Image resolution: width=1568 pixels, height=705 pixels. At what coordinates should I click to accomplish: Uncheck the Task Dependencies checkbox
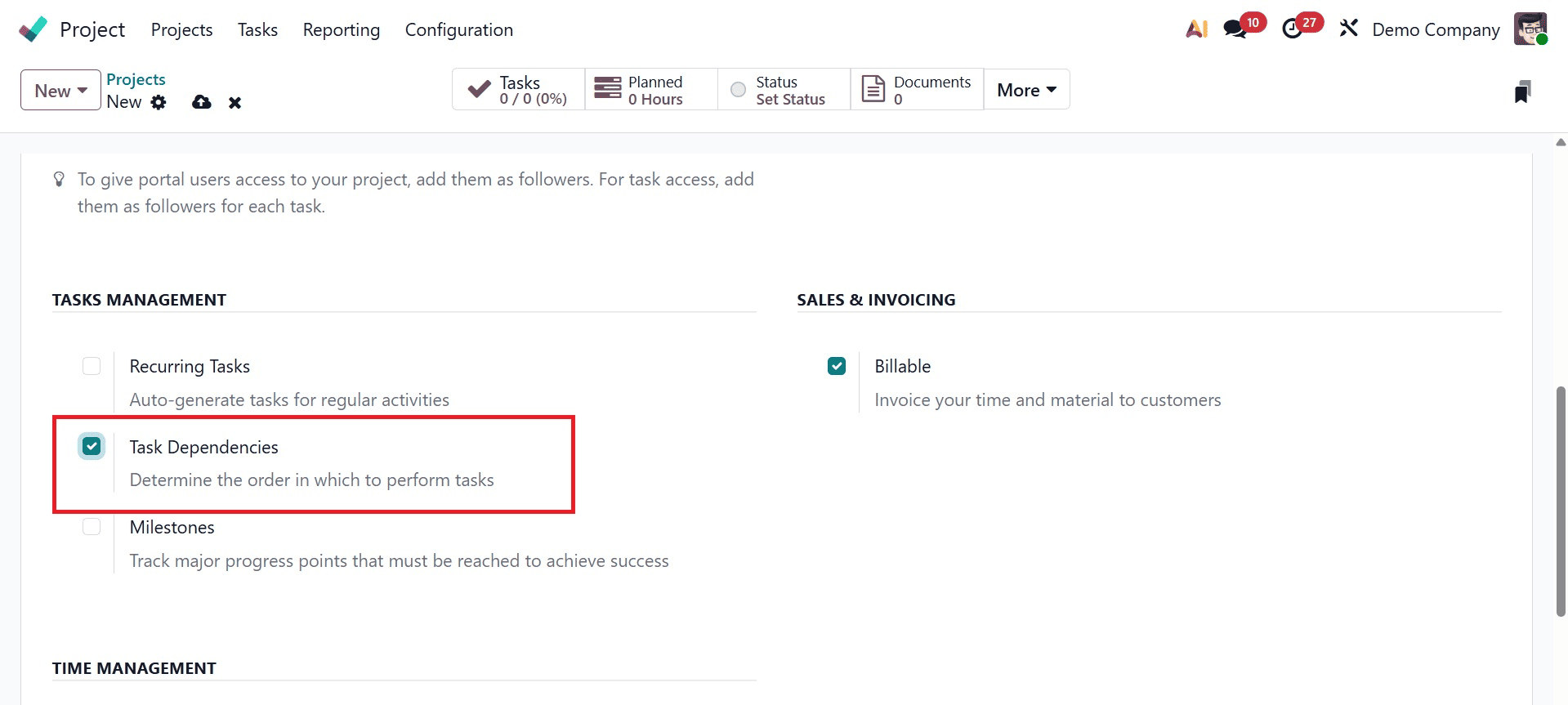pos(92,447)
